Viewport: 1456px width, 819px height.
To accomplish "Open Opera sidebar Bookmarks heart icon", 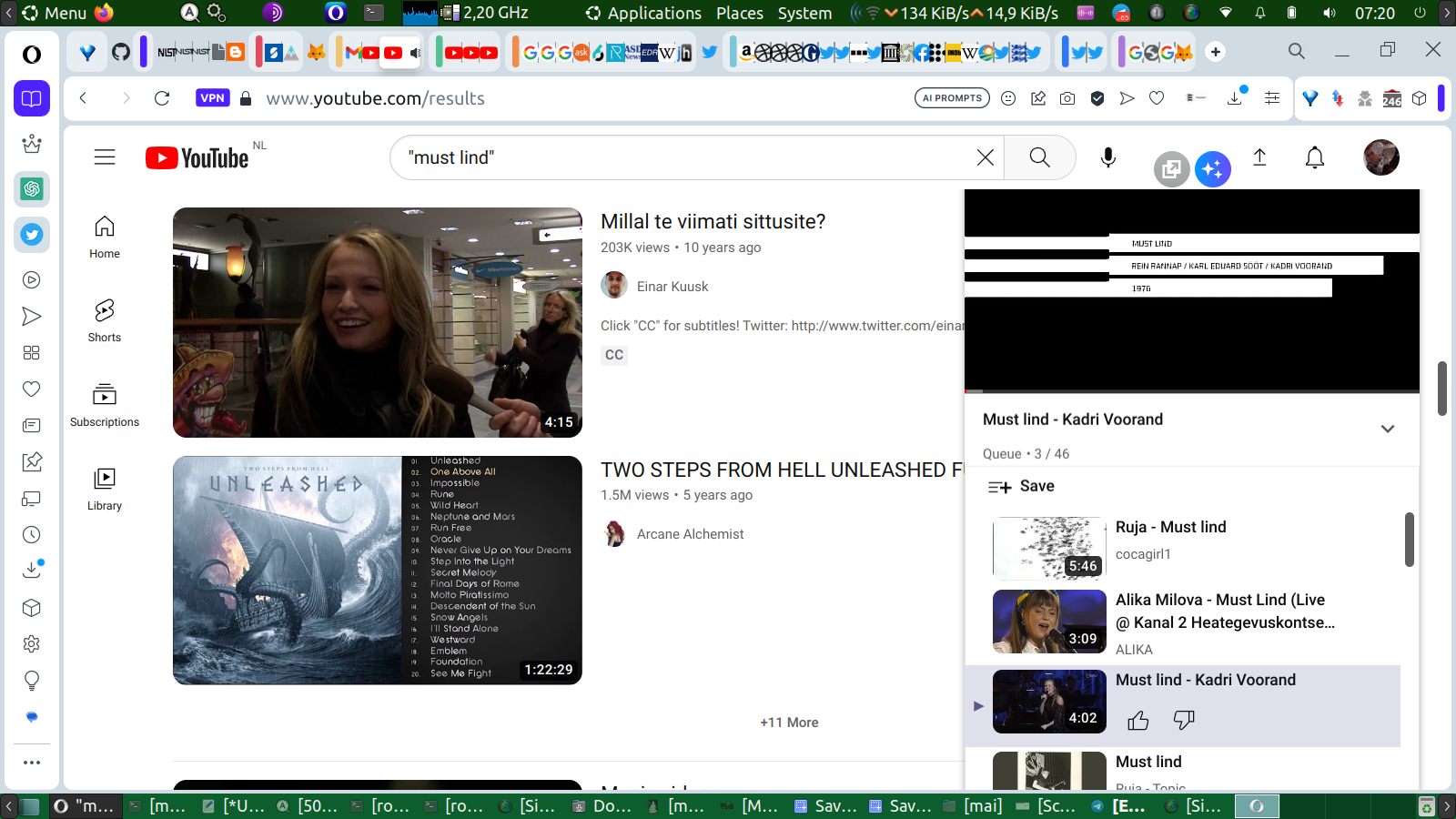I will (x=32, y=389).
